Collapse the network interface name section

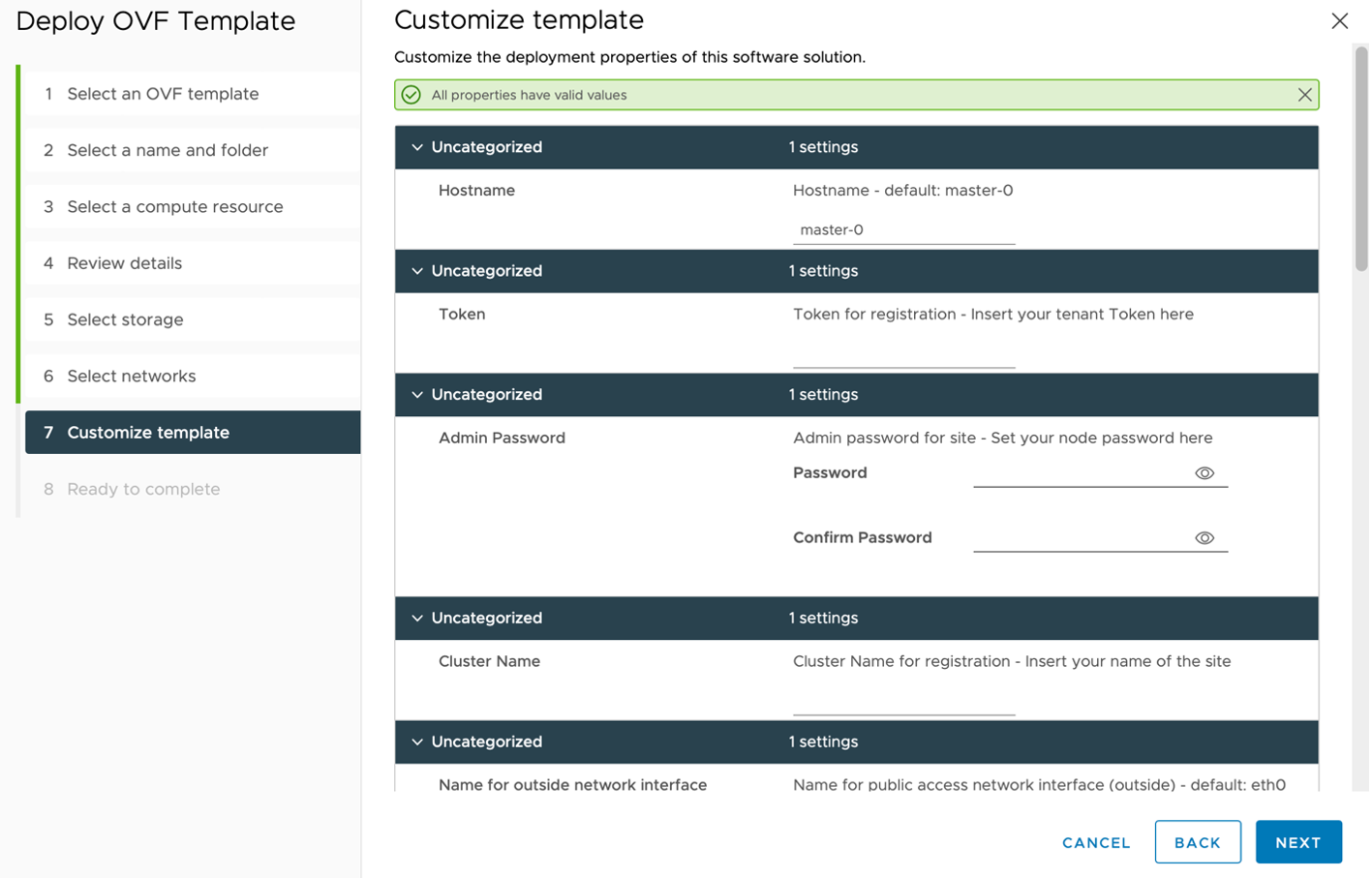coord(416,742)
